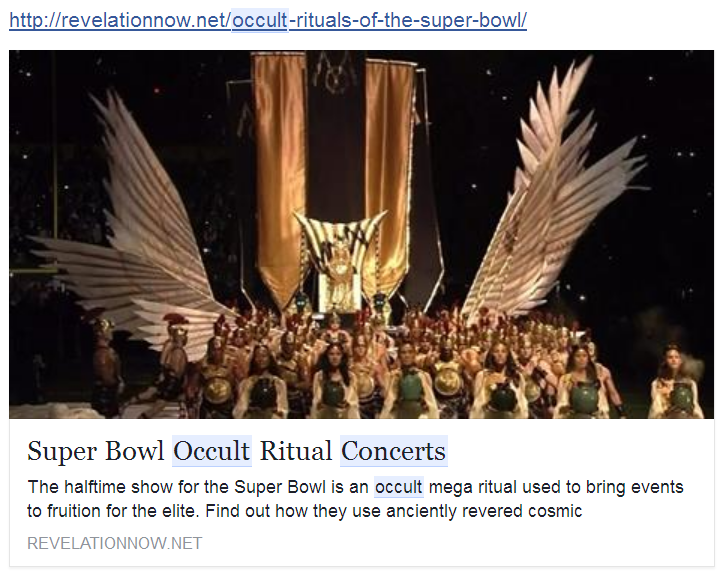This screenshot has width=726, height=579.
Task: Open the 'Super Bowl Occult Ritual Concerts' headline
Action: tap(237, 450)
